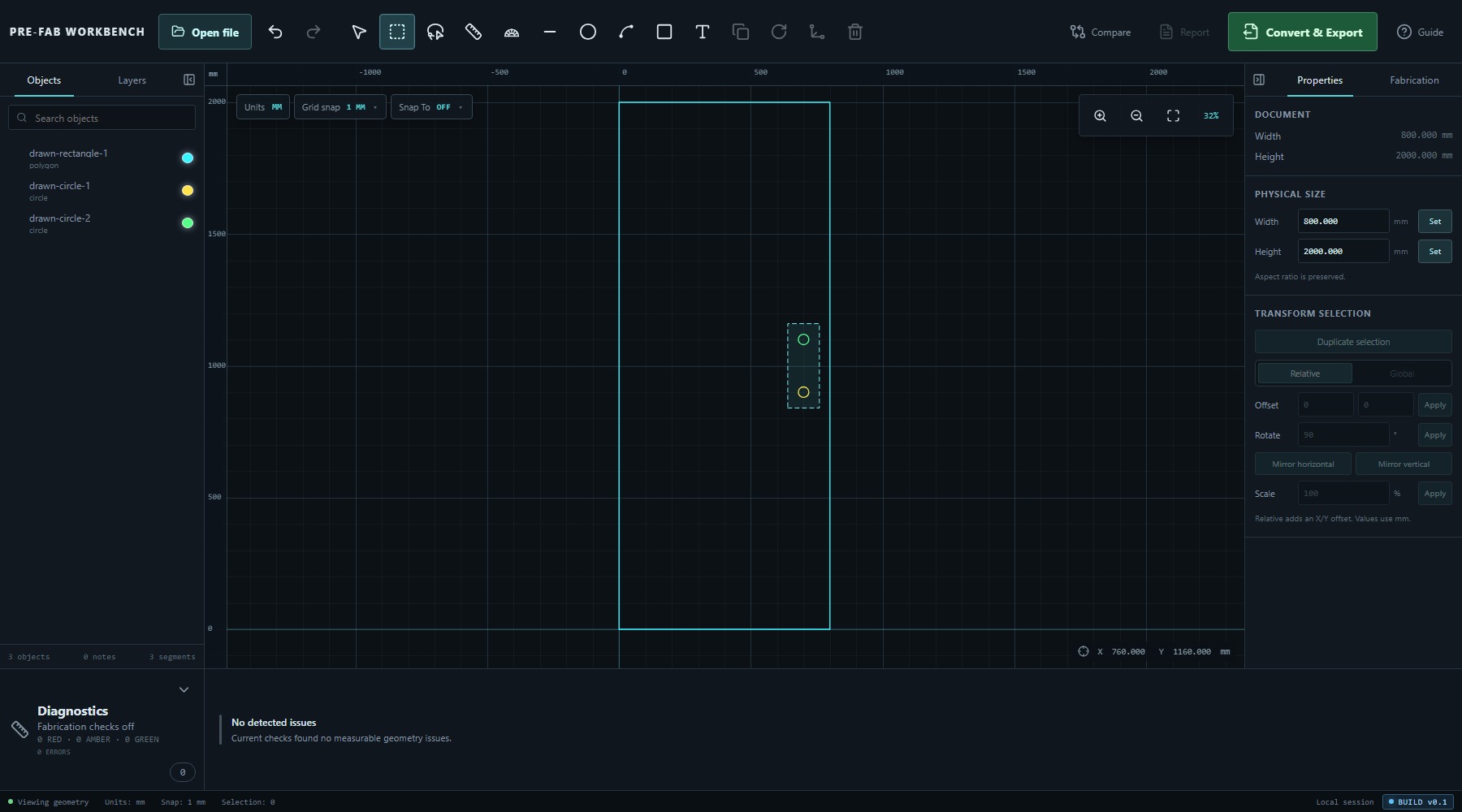Click the trash delete icon

coord(855,32)
